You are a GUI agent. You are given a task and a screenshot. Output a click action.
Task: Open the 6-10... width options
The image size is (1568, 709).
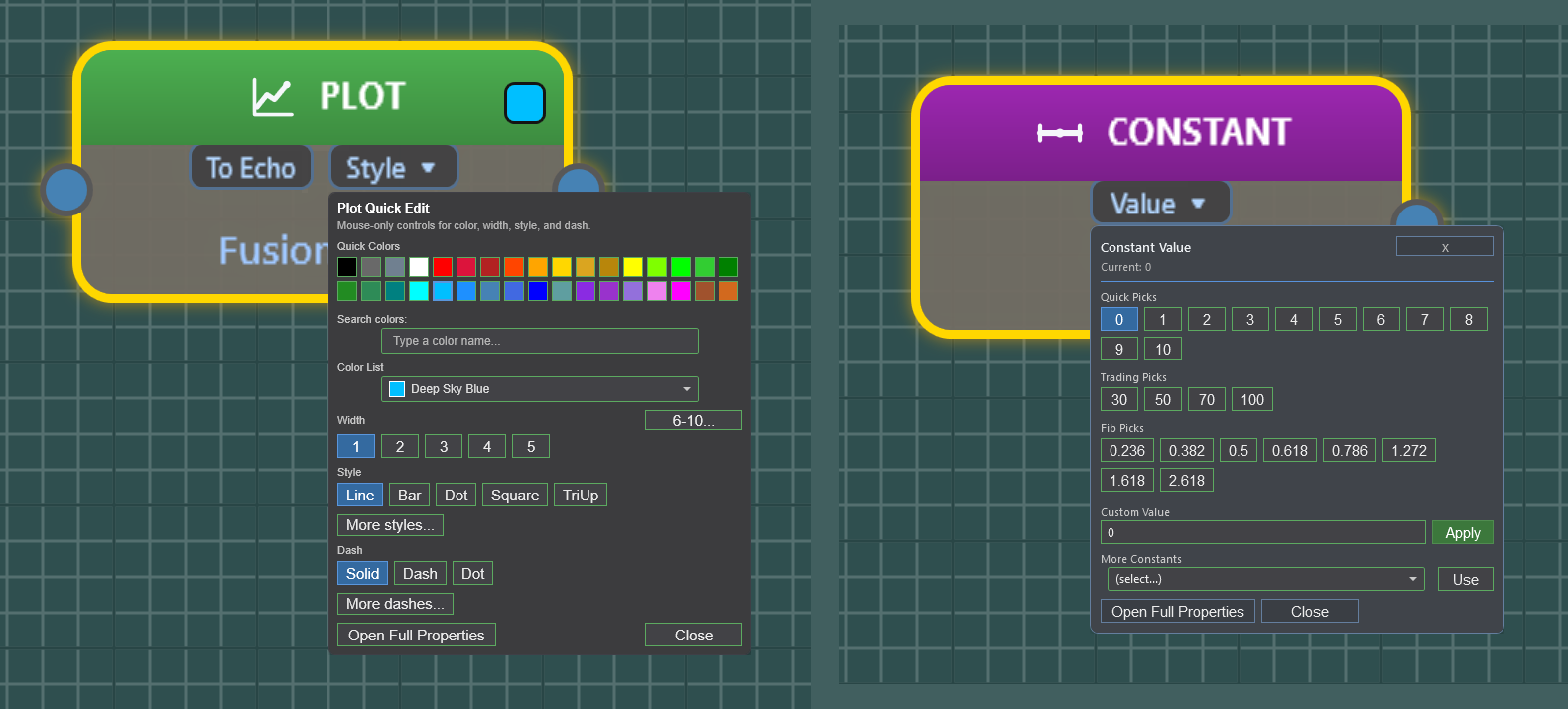pyautogui.click(x=694, y=420)
